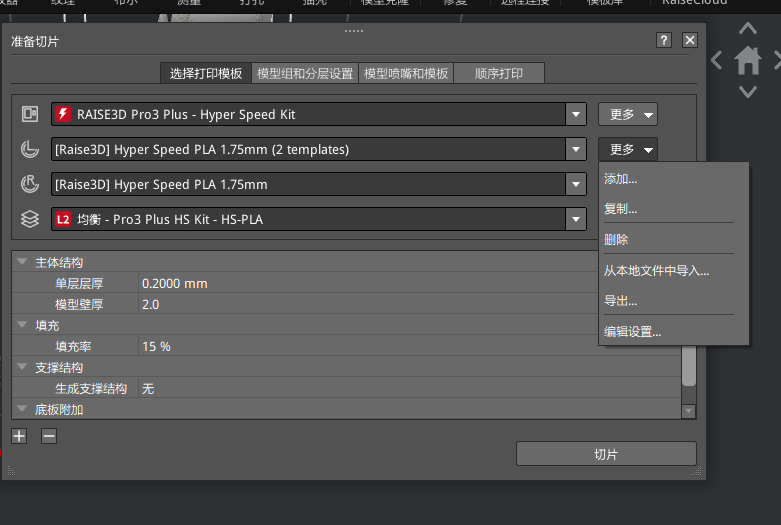Screen dimensions: 781x525
Task: Click the view left arrow
Action: (716, 60)
